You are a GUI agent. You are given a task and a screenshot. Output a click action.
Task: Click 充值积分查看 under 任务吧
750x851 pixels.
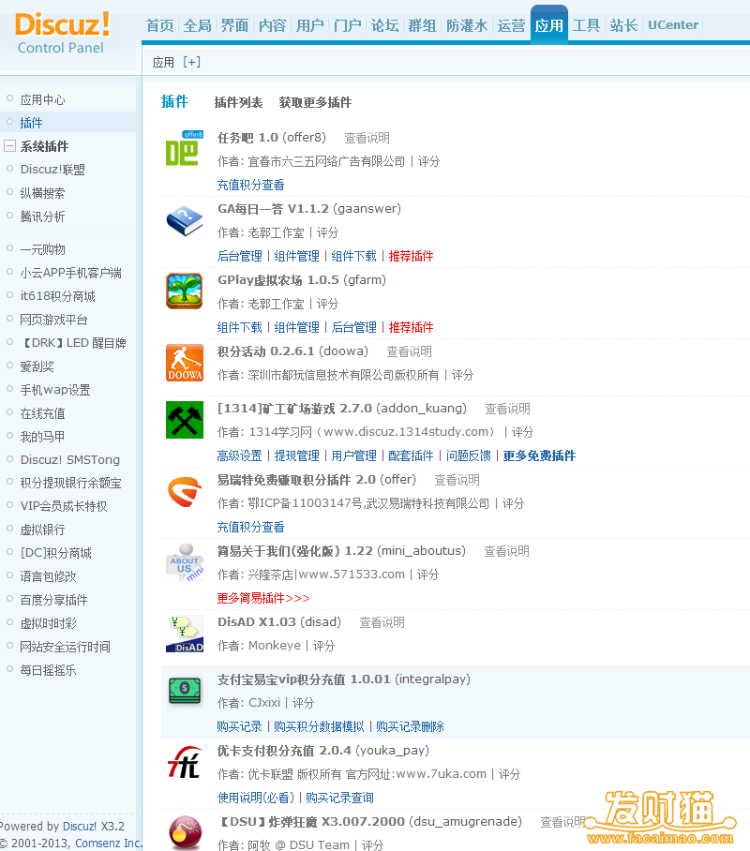point(250,185)
